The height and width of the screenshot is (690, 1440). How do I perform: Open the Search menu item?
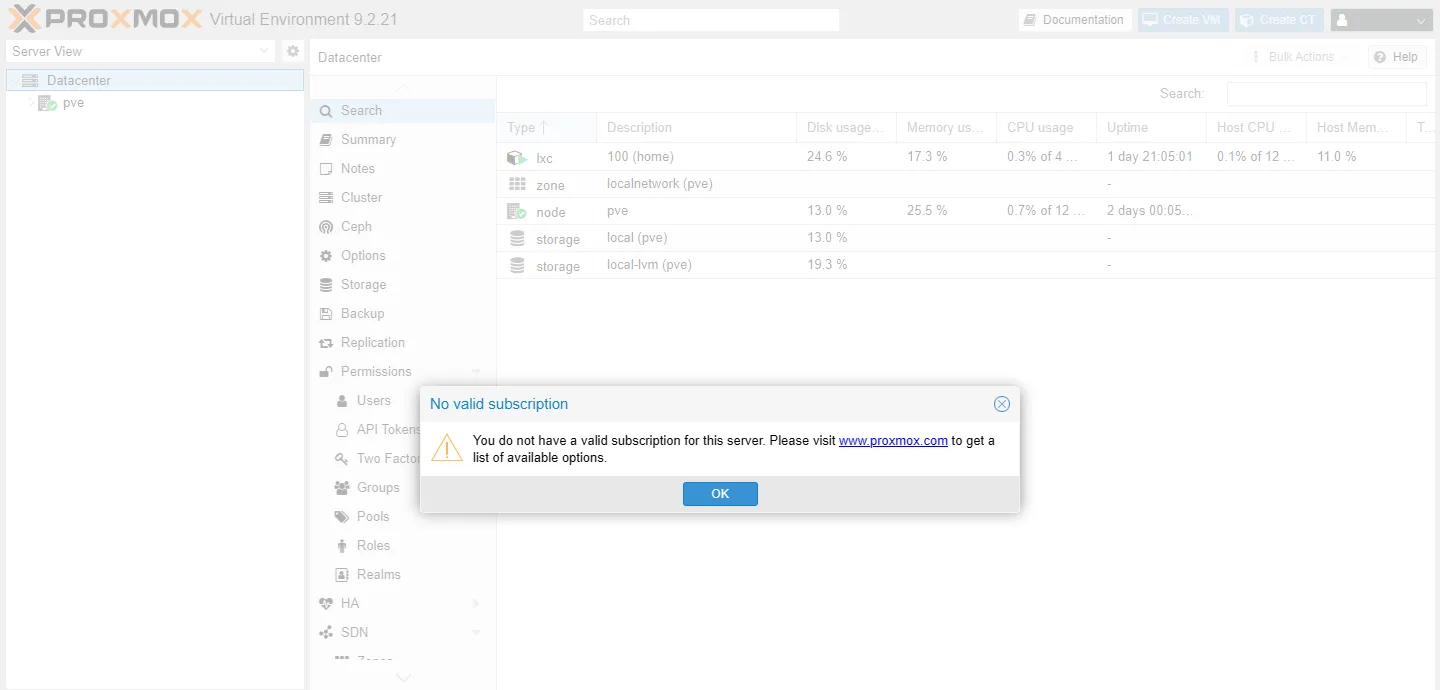402,111
